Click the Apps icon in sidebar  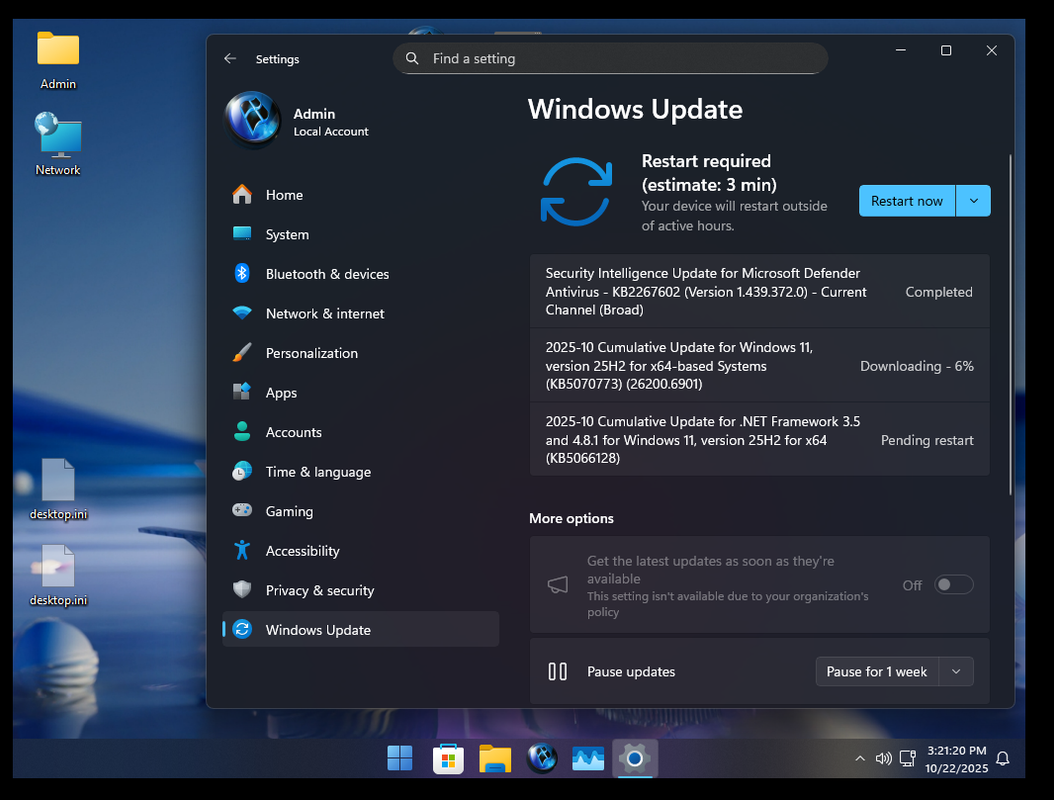click(242, 392)
